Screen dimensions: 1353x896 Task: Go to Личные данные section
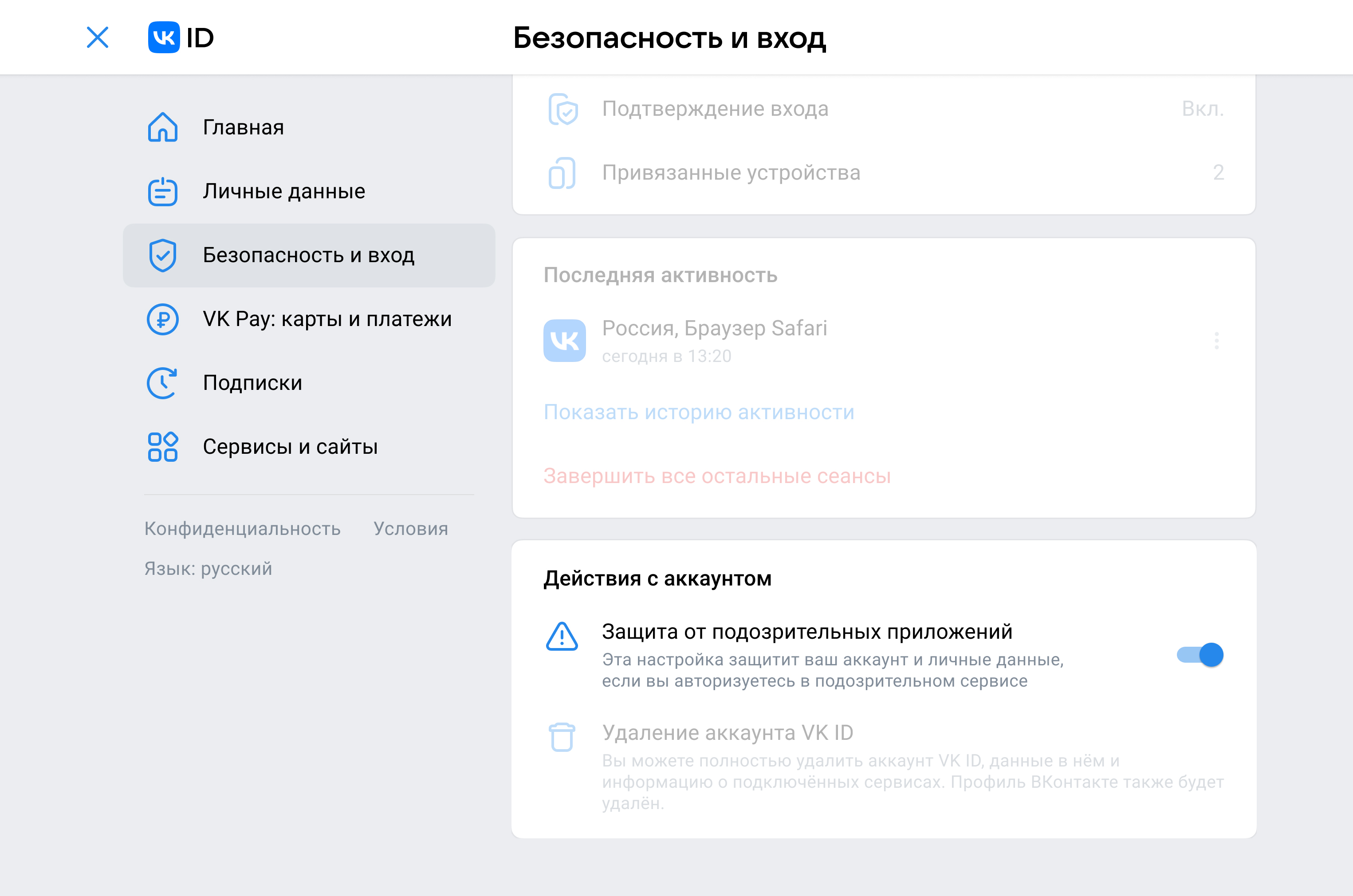[309, 191]
